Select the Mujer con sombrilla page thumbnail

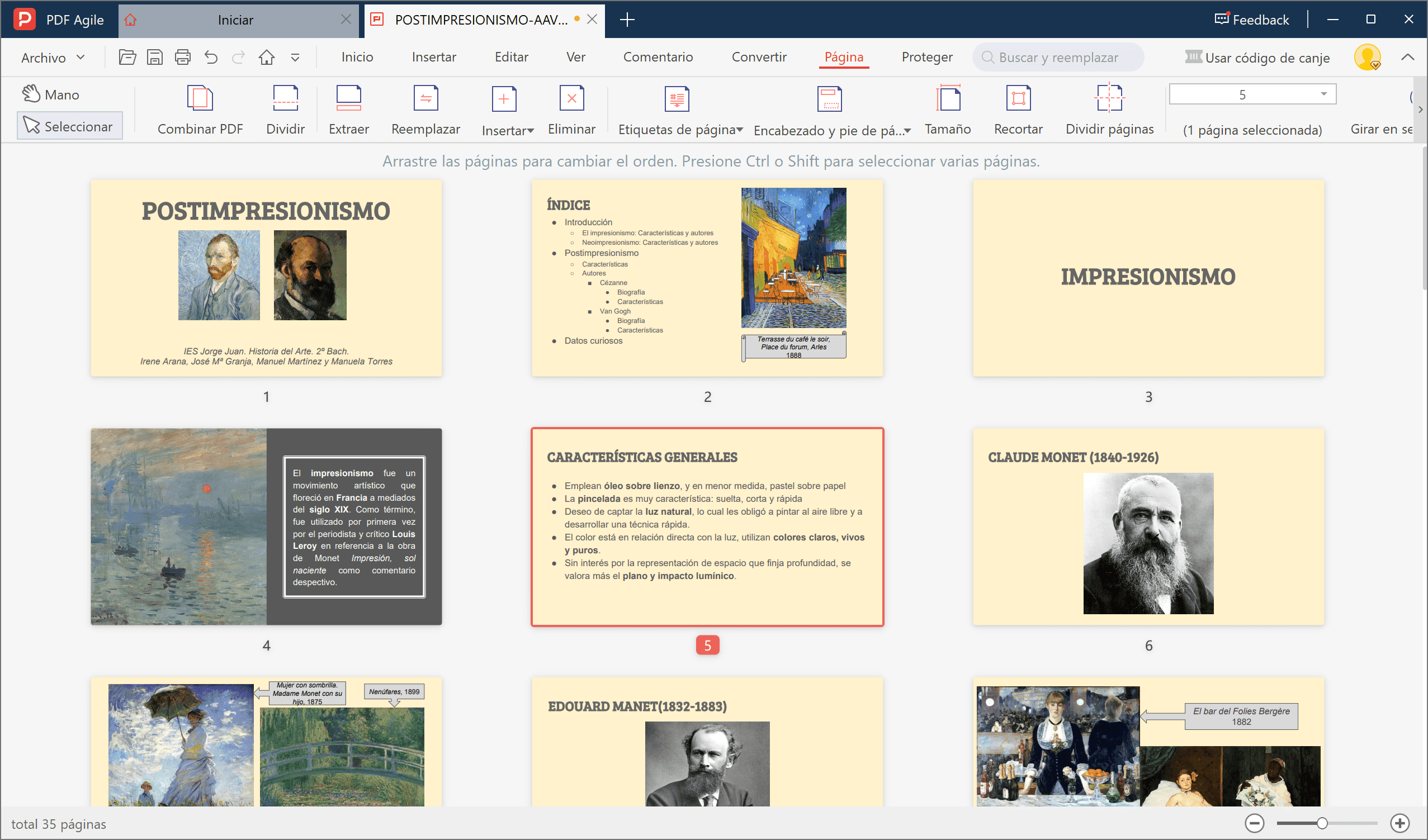point(266,741)
